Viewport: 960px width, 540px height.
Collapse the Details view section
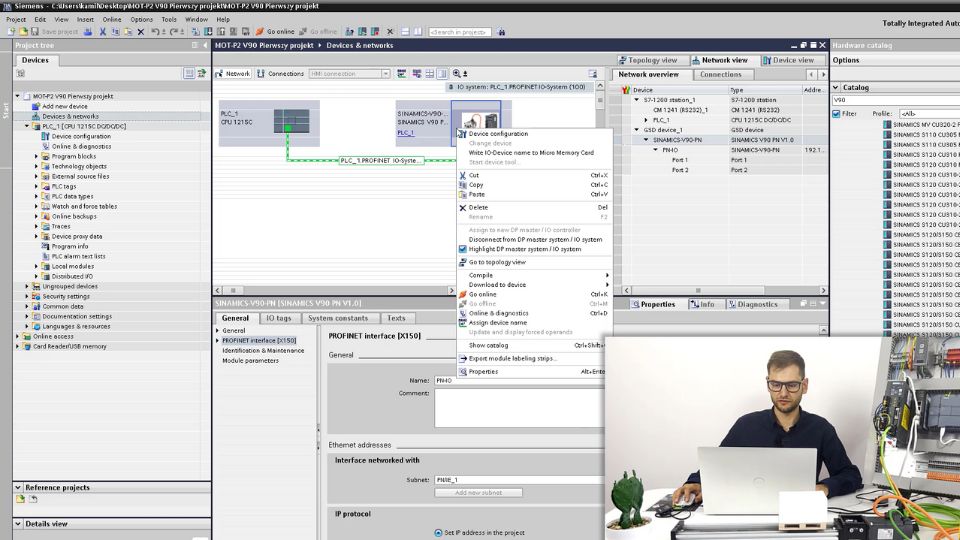coord(18,524)
